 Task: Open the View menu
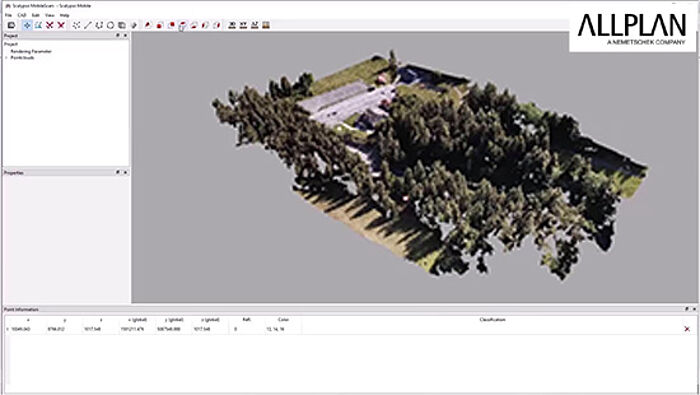click(50, 15)
